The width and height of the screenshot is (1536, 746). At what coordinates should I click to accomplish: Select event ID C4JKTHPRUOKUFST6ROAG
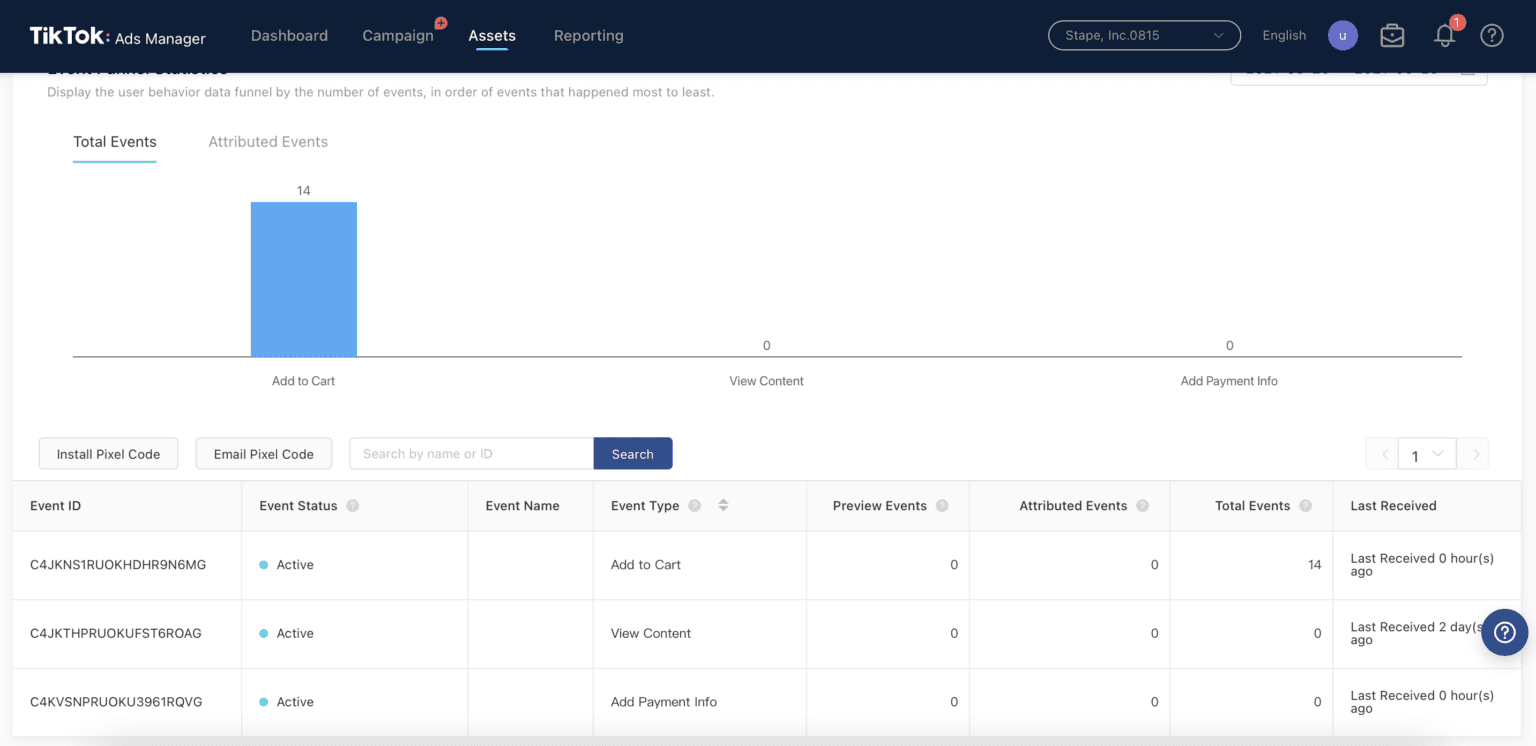(x=116, y=633)
